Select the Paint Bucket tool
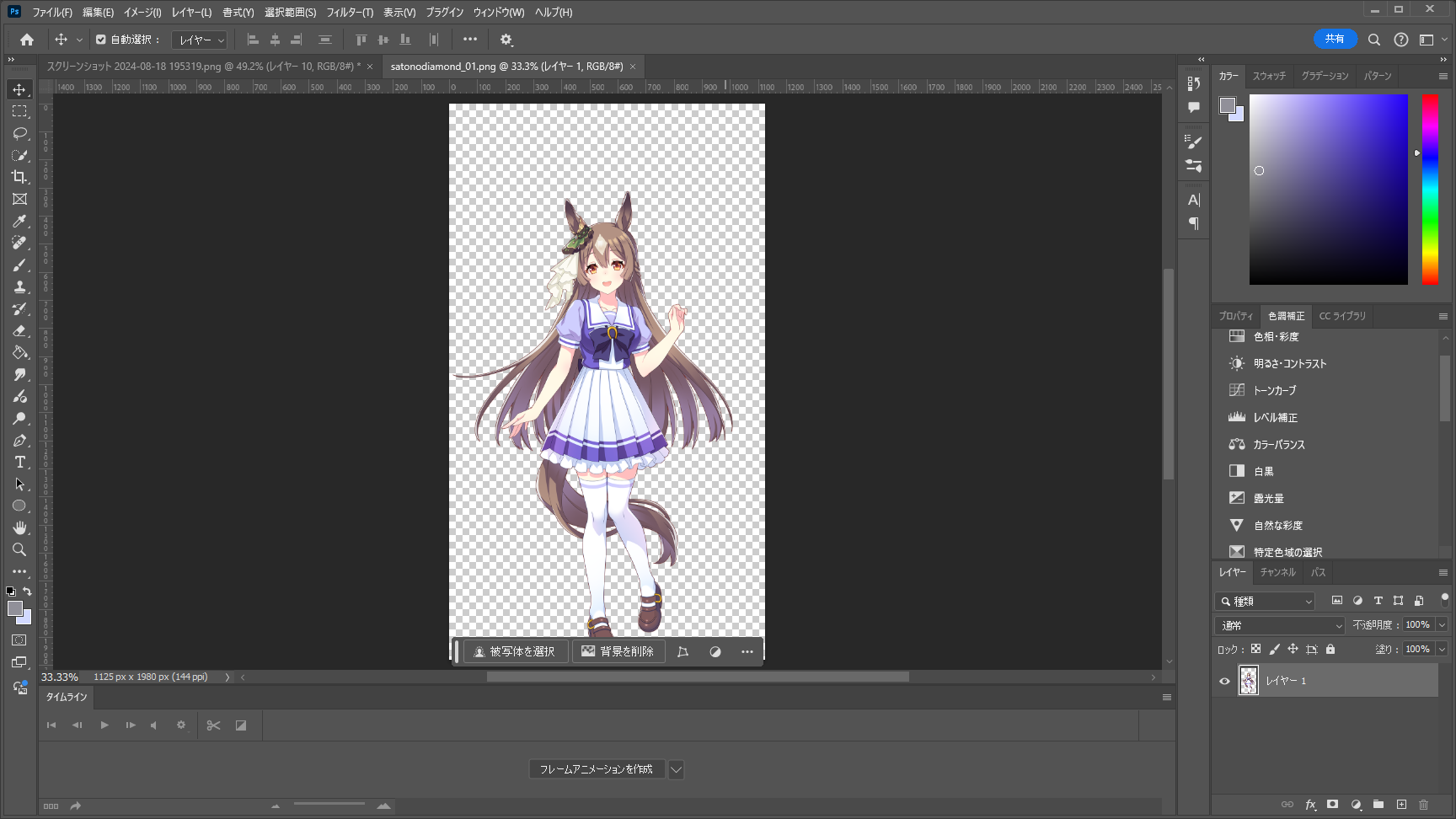Screen dimensions: 1456x819 tap(19, 352)
